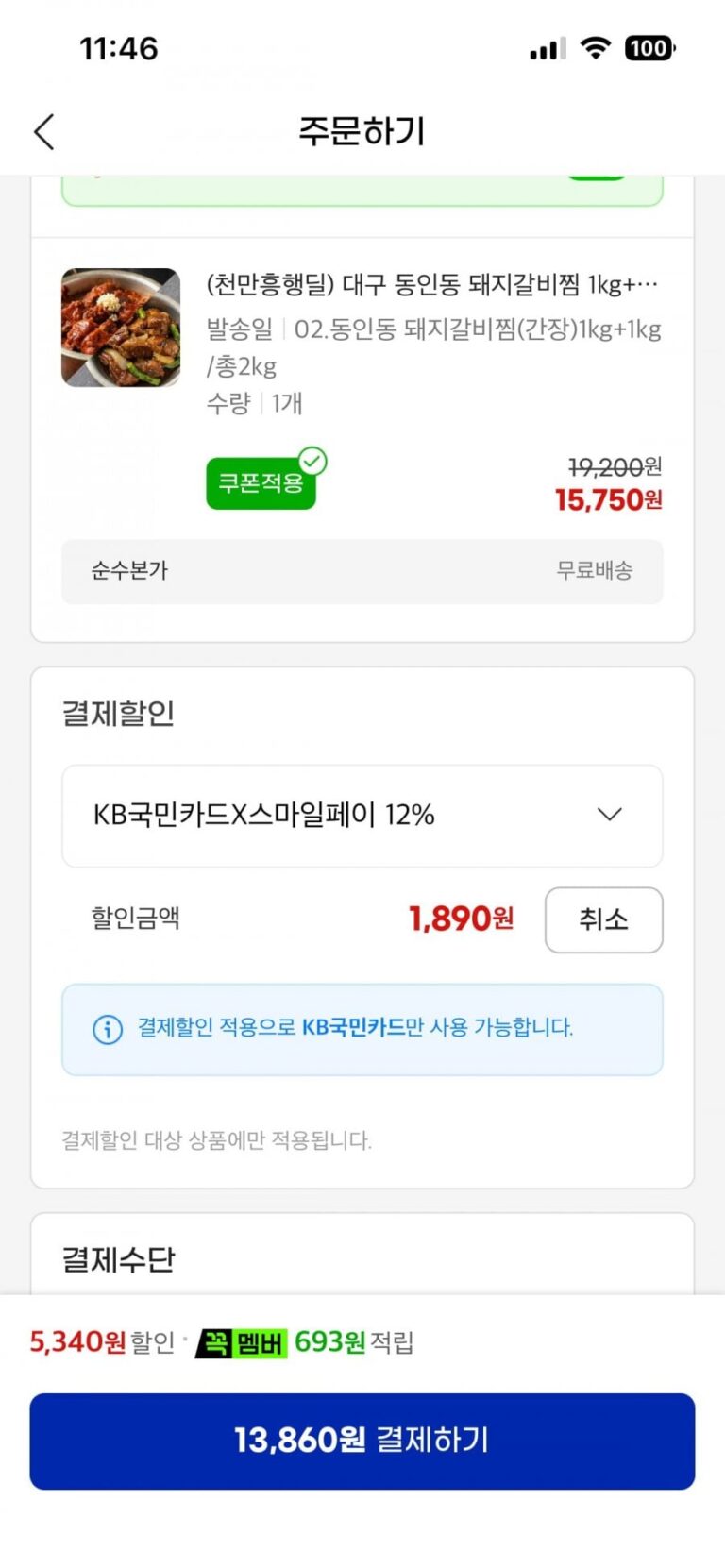Tap the 순수본가 seller bar
This screenshot has width=725, height=1568.
[x=362, y=571]
